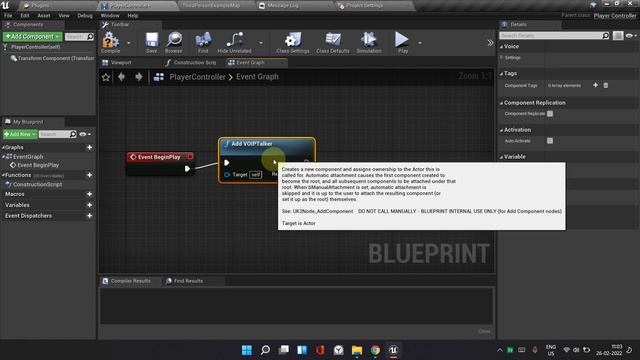The image size is (640, 360).
Task: Compile the blueprint with Compile button
Action: click(x=110, y=42)
